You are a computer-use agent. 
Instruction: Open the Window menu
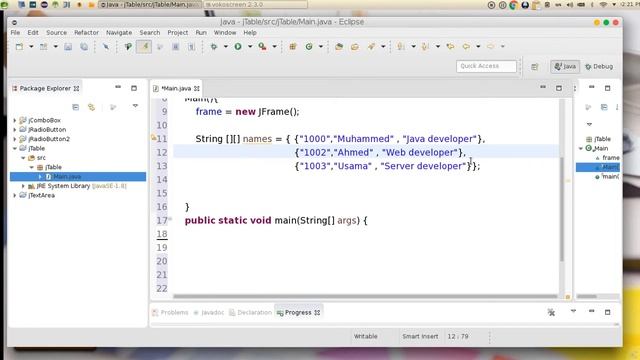pos(225,33)
